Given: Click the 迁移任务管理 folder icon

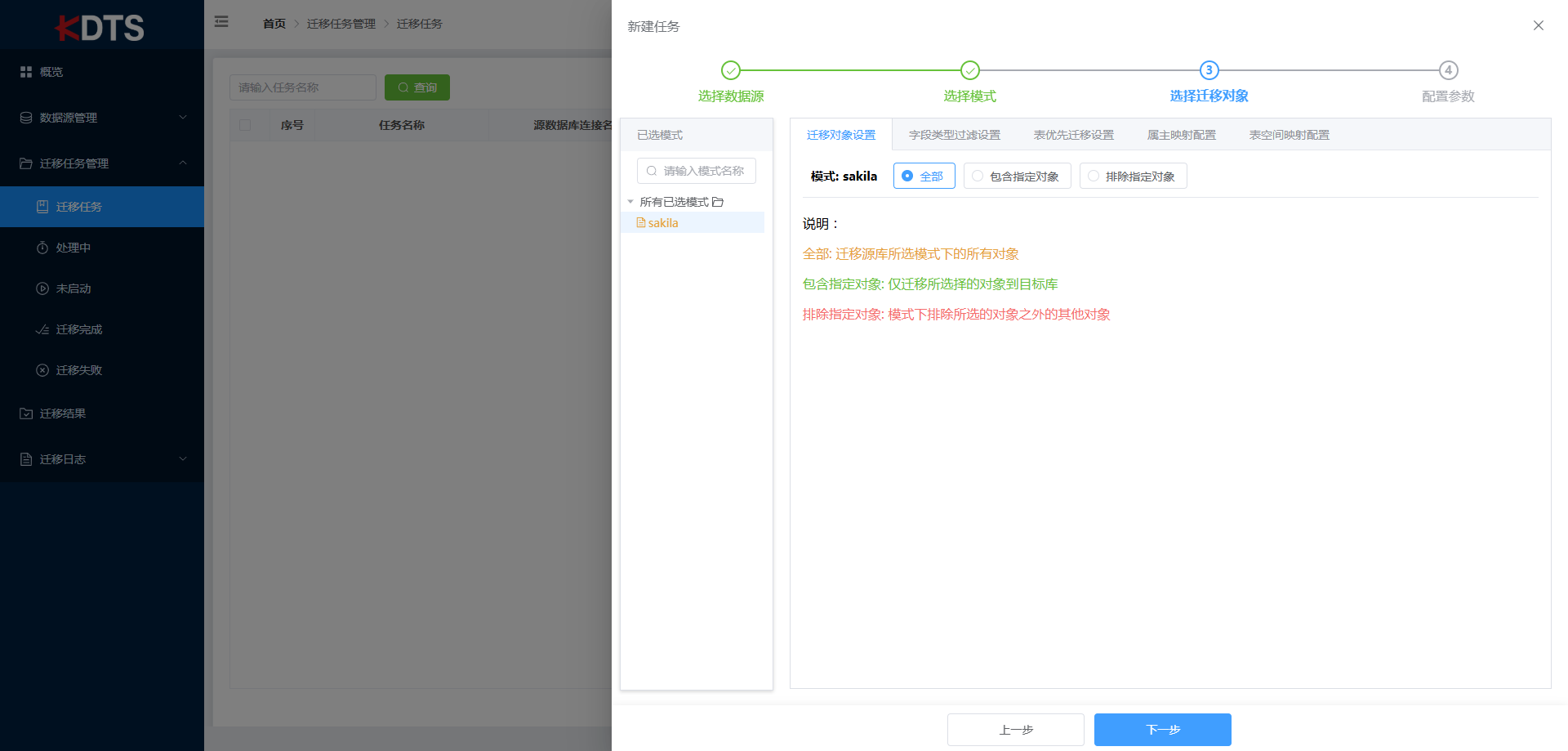Looking at the screenshot, I should tap(26, 163).
